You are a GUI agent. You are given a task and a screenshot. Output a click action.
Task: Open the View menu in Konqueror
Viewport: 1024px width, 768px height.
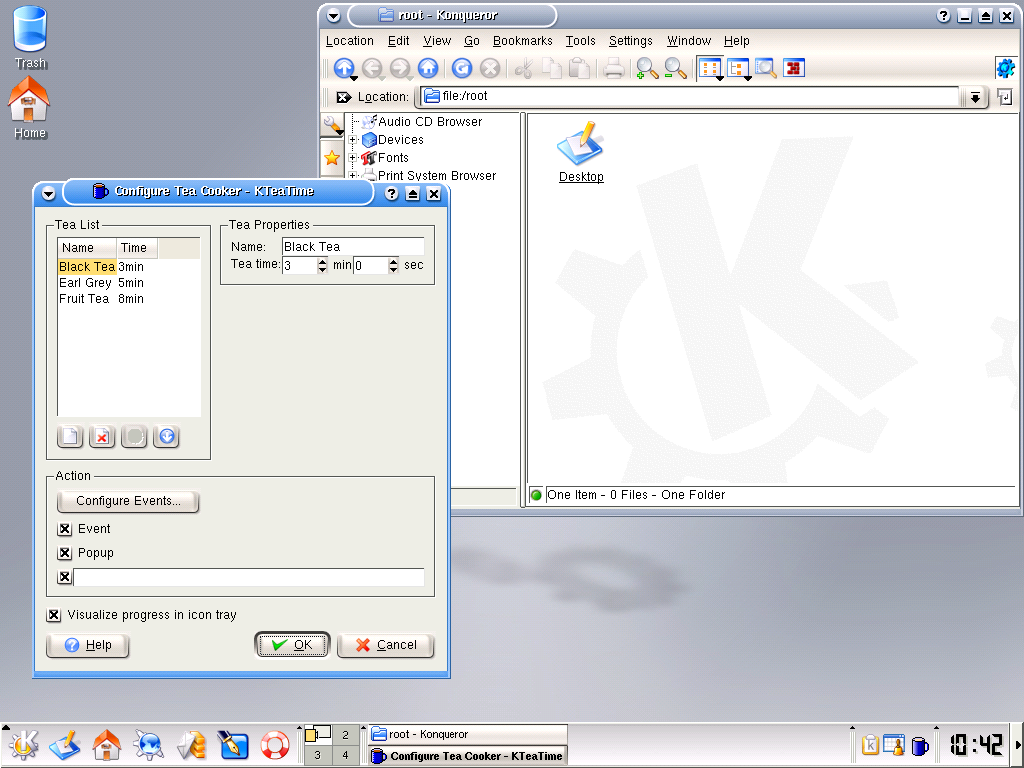click(x=437, y=41)
